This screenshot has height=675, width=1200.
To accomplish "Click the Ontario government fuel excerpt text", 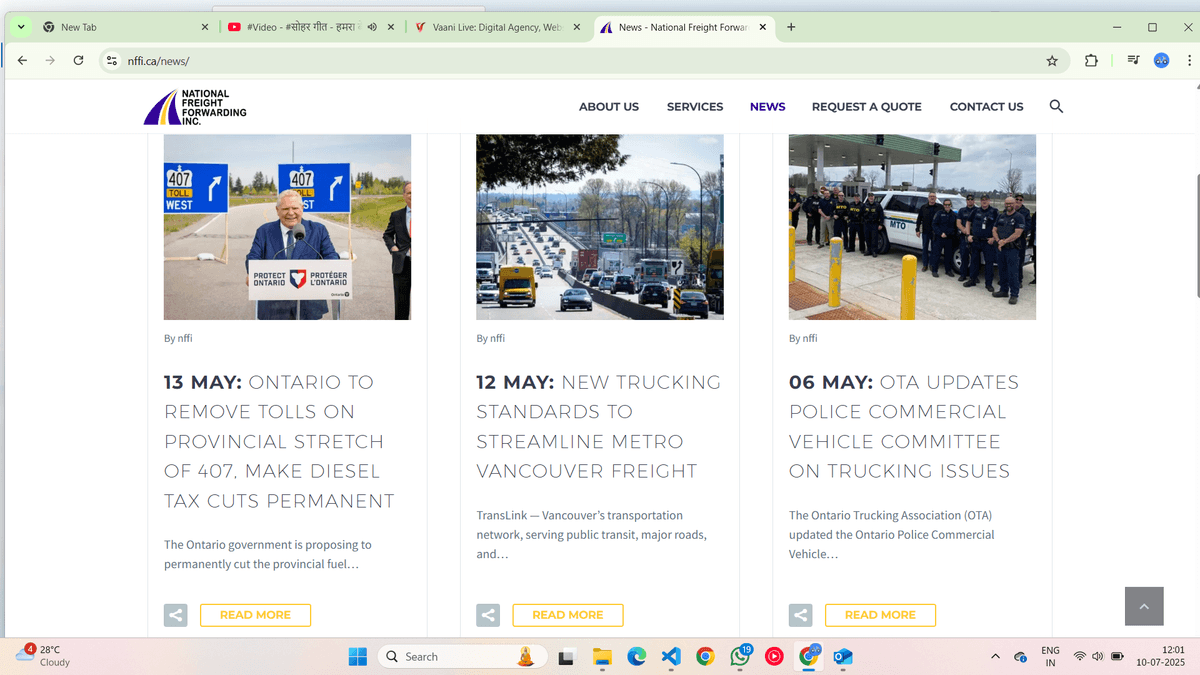I will click(268, 554).
